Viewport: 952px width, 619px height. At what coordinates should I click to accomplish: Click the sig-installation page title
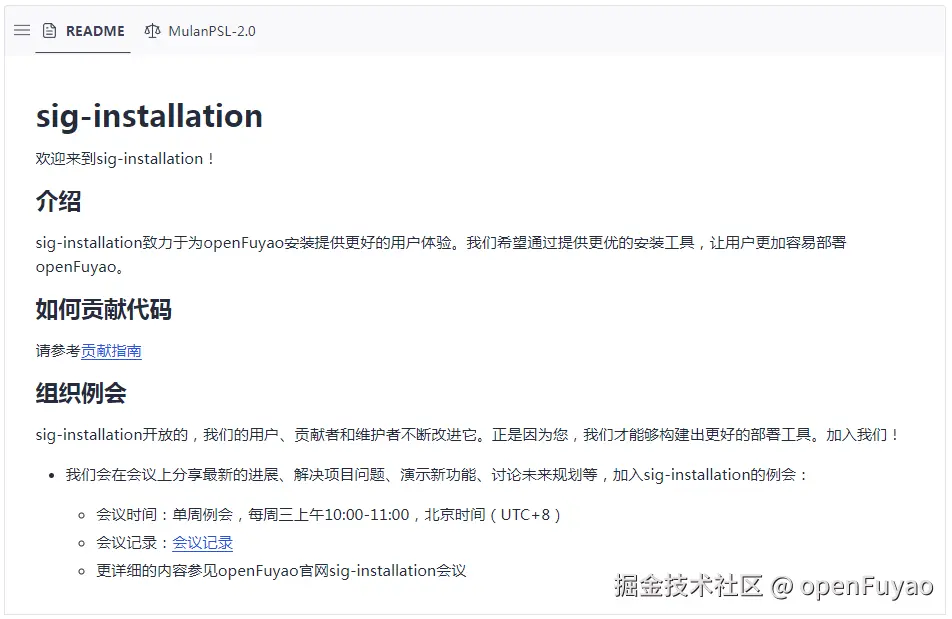click(148, 115)
